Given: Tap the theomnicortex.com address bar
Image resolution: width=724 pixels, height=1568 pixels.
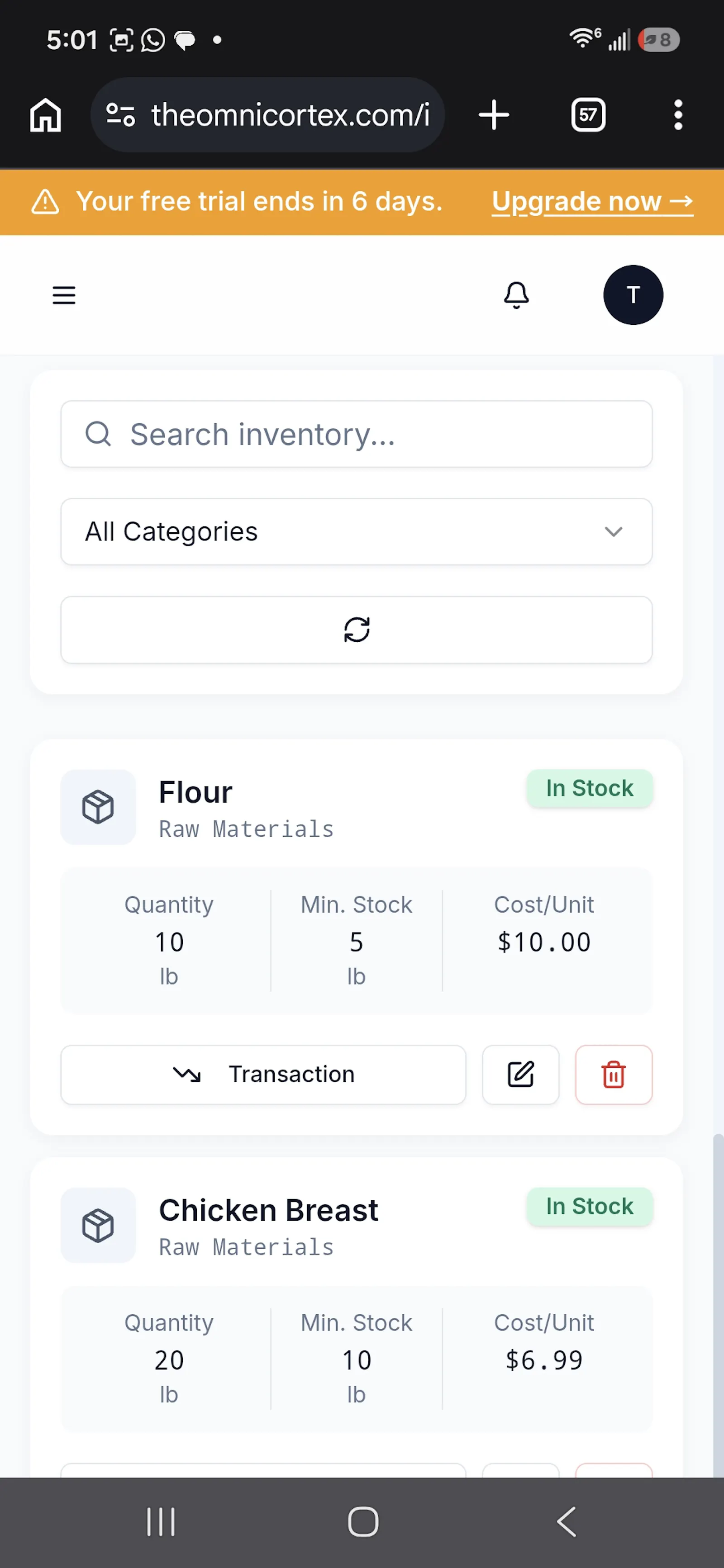Looking at the screenshot, I should (267, 115).
